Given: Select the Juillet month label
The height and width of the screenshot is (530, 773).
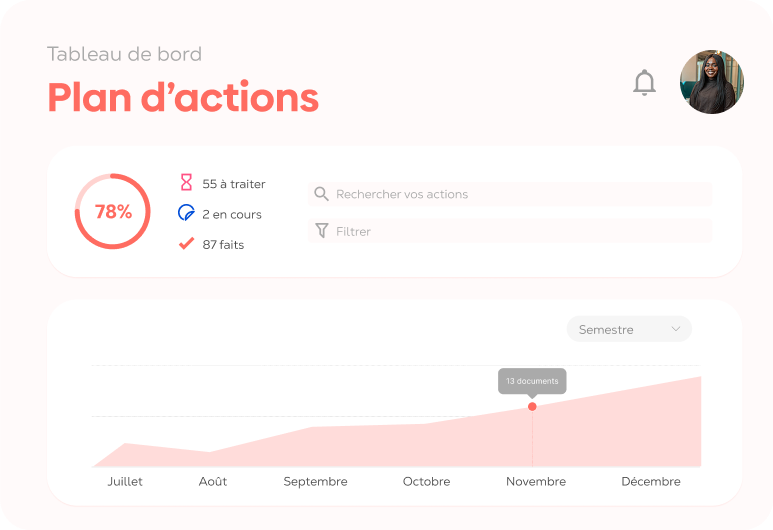Looking at the screenshot, I should click(x=125, y=482).
